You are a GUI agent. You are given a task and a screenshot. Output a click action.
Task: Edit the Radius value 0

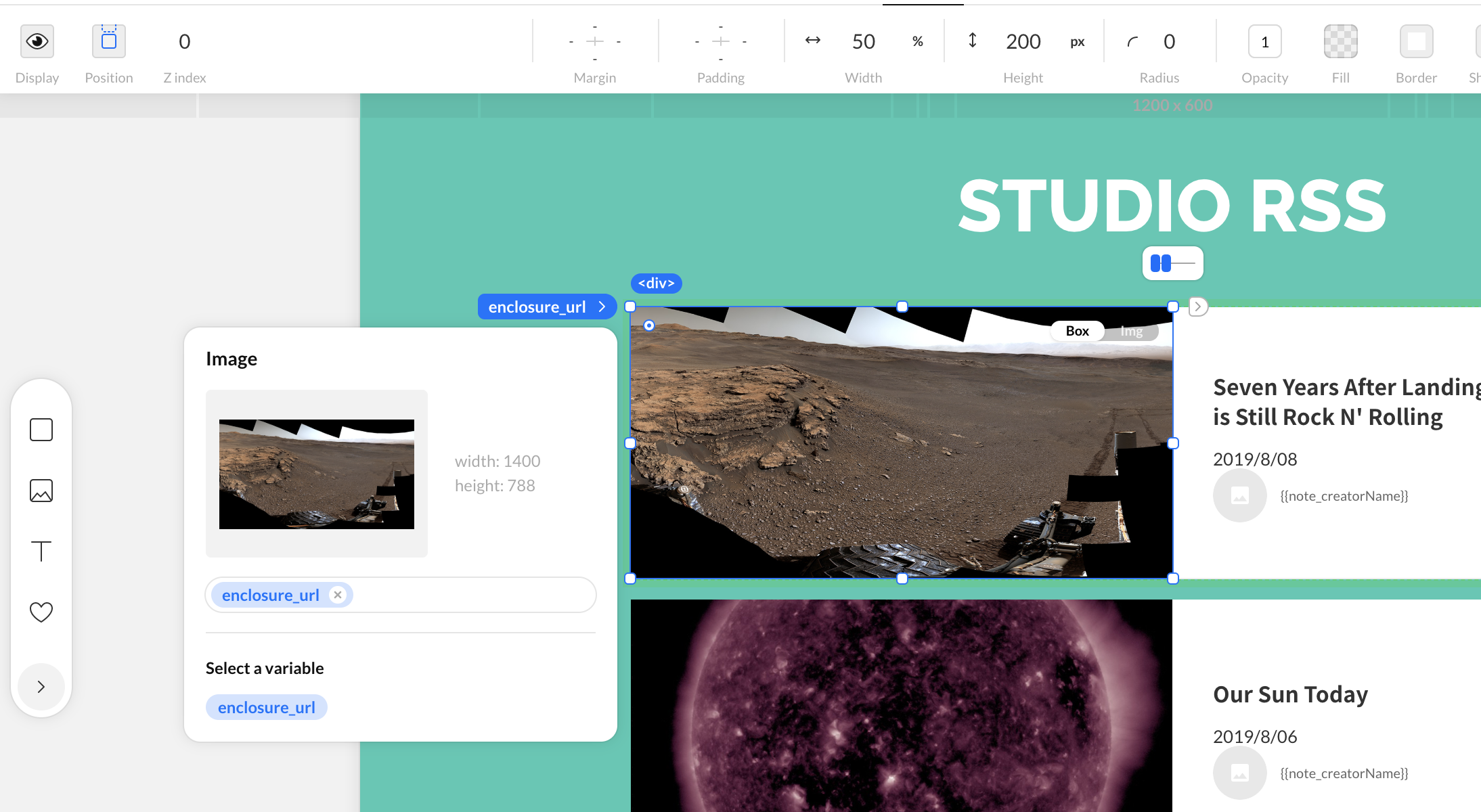(1170, 41)
